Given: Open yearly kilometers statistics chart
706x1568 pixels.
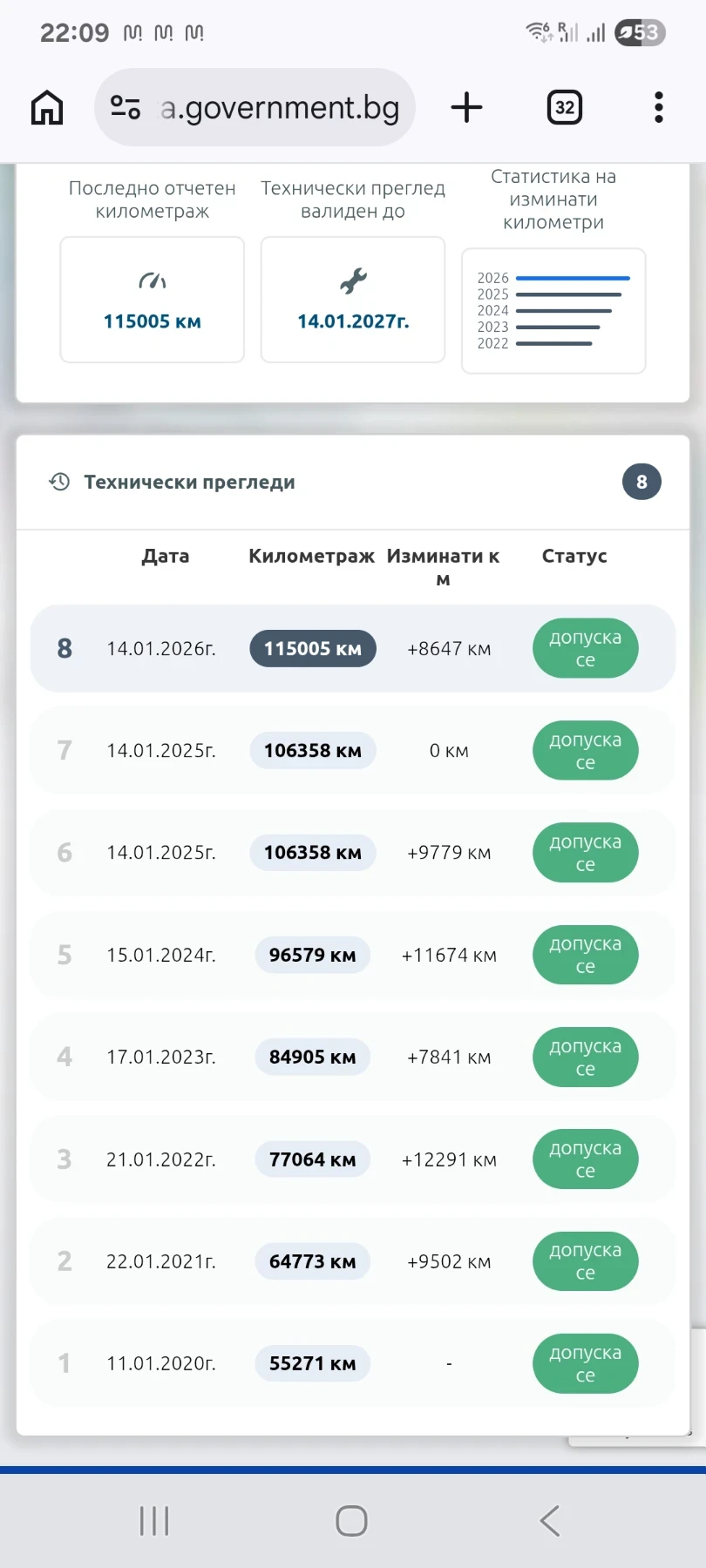Looking at the screenshot, I should coord(553,311).
